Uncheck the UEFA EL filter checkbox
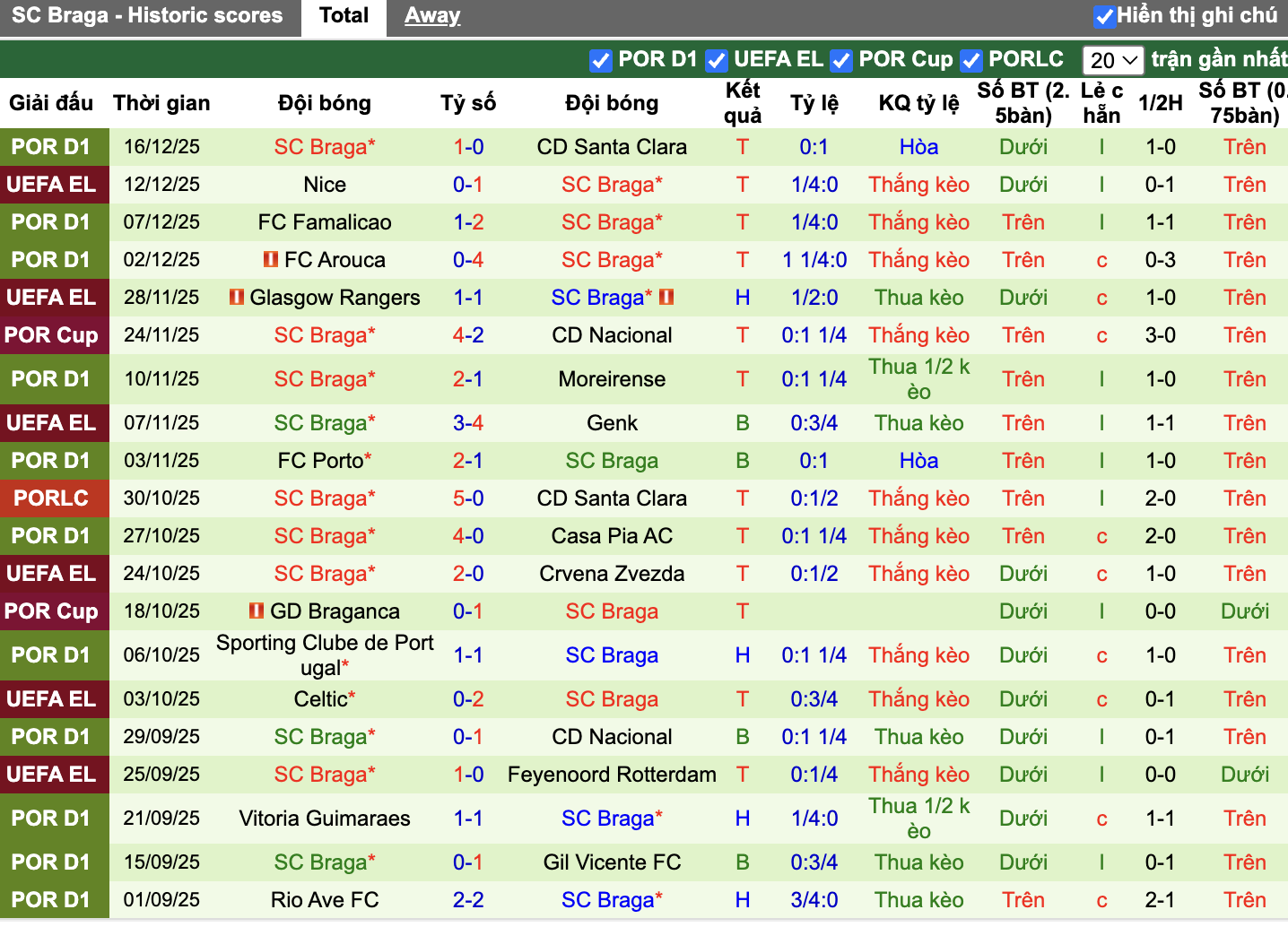 [x=716, y=60]
